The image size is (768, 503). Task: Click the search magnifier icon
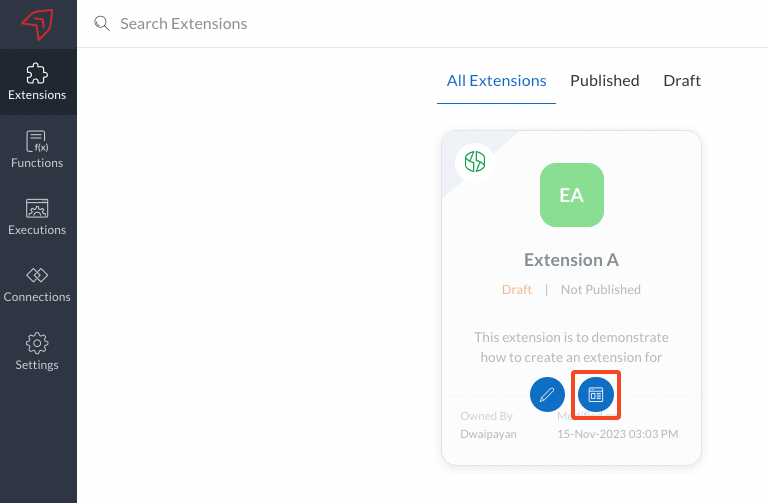(x=101, y=23)
